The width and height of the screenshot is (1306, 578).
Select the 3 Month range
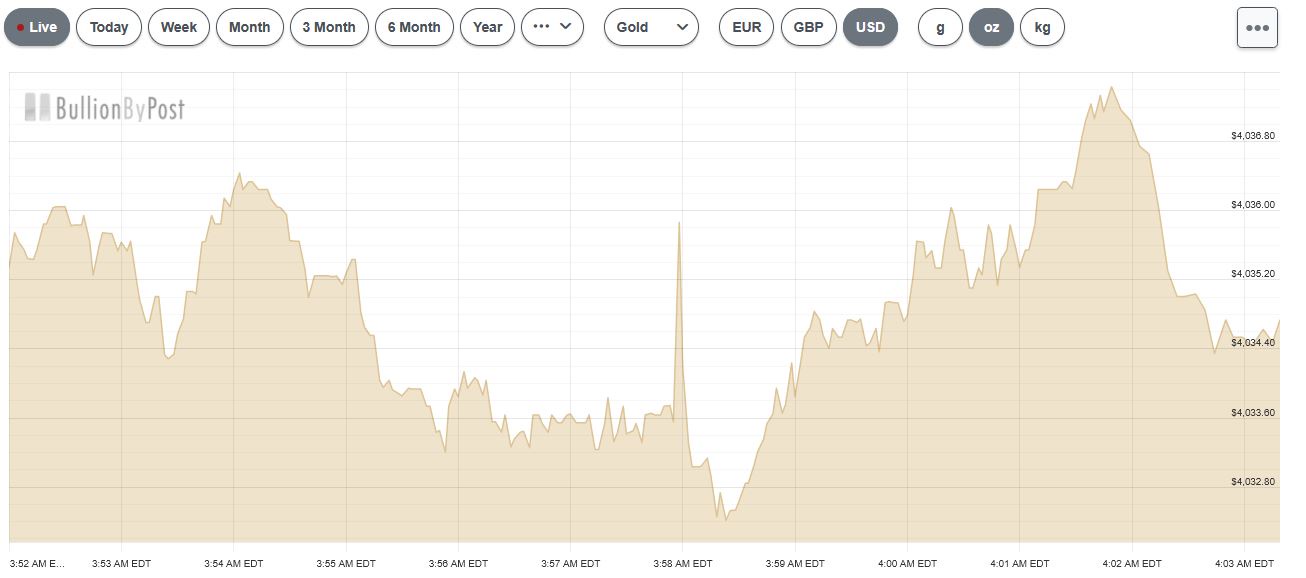(329, 27)
